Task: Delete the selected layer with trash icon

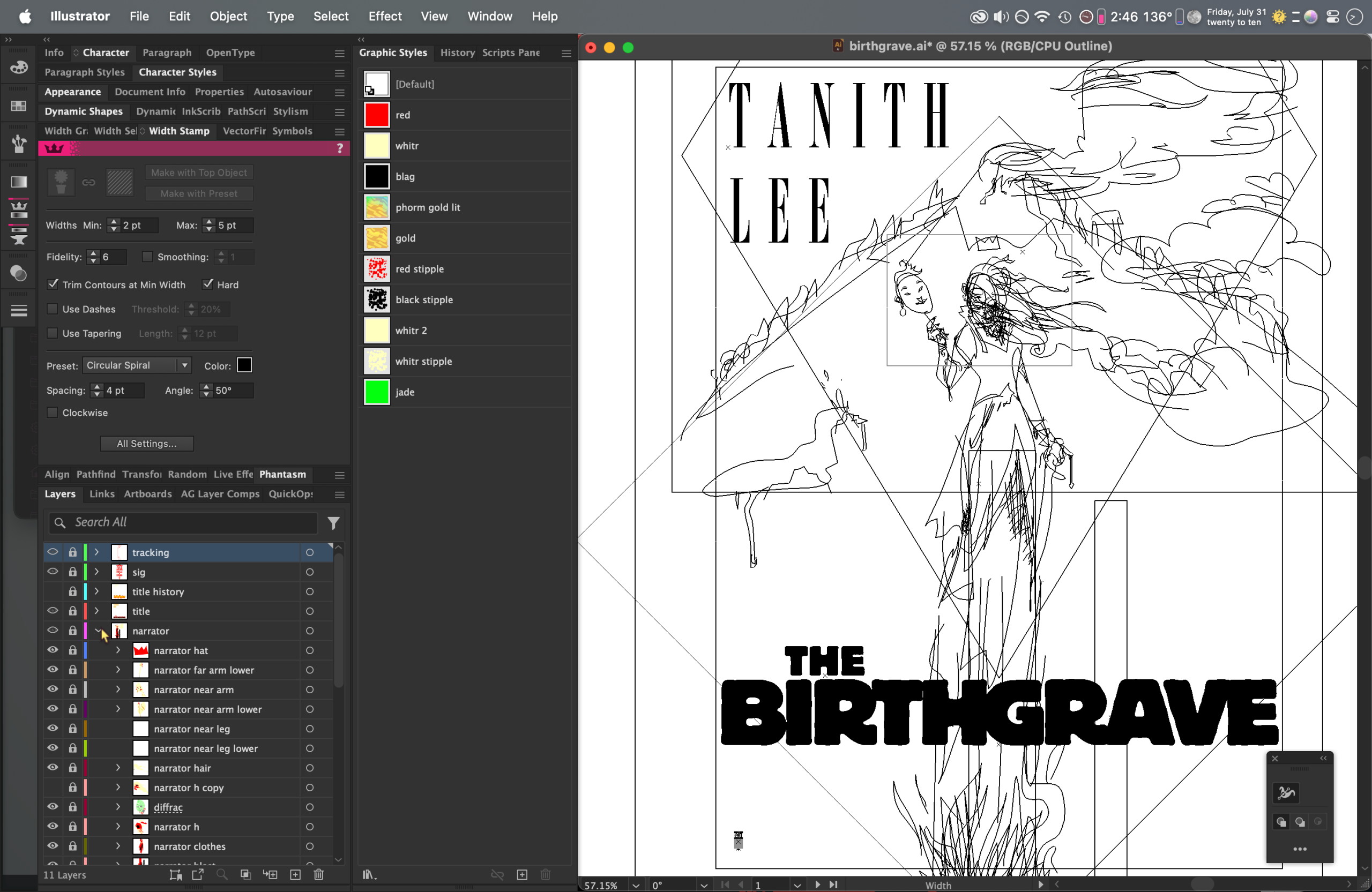Action: click(x=319, y=875)
